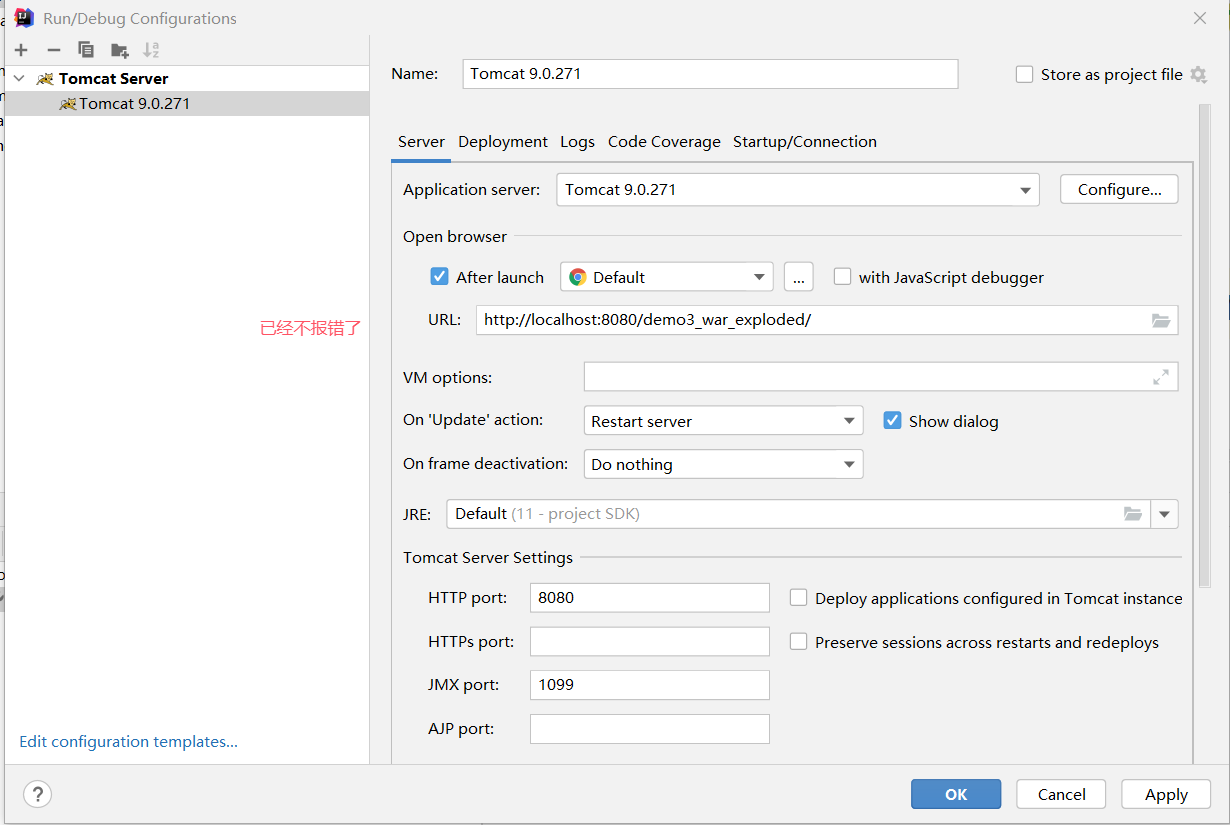Click the Cancel button

(1061, 794)
